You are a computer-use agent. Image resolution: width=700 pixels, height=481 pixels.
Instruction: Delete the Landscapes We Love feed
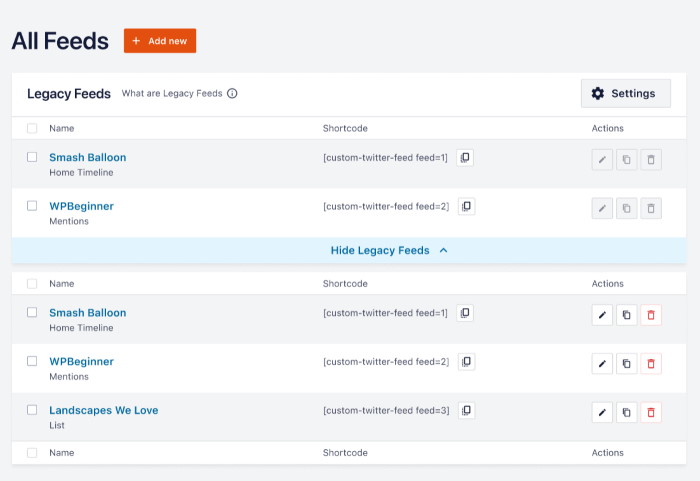651,412
